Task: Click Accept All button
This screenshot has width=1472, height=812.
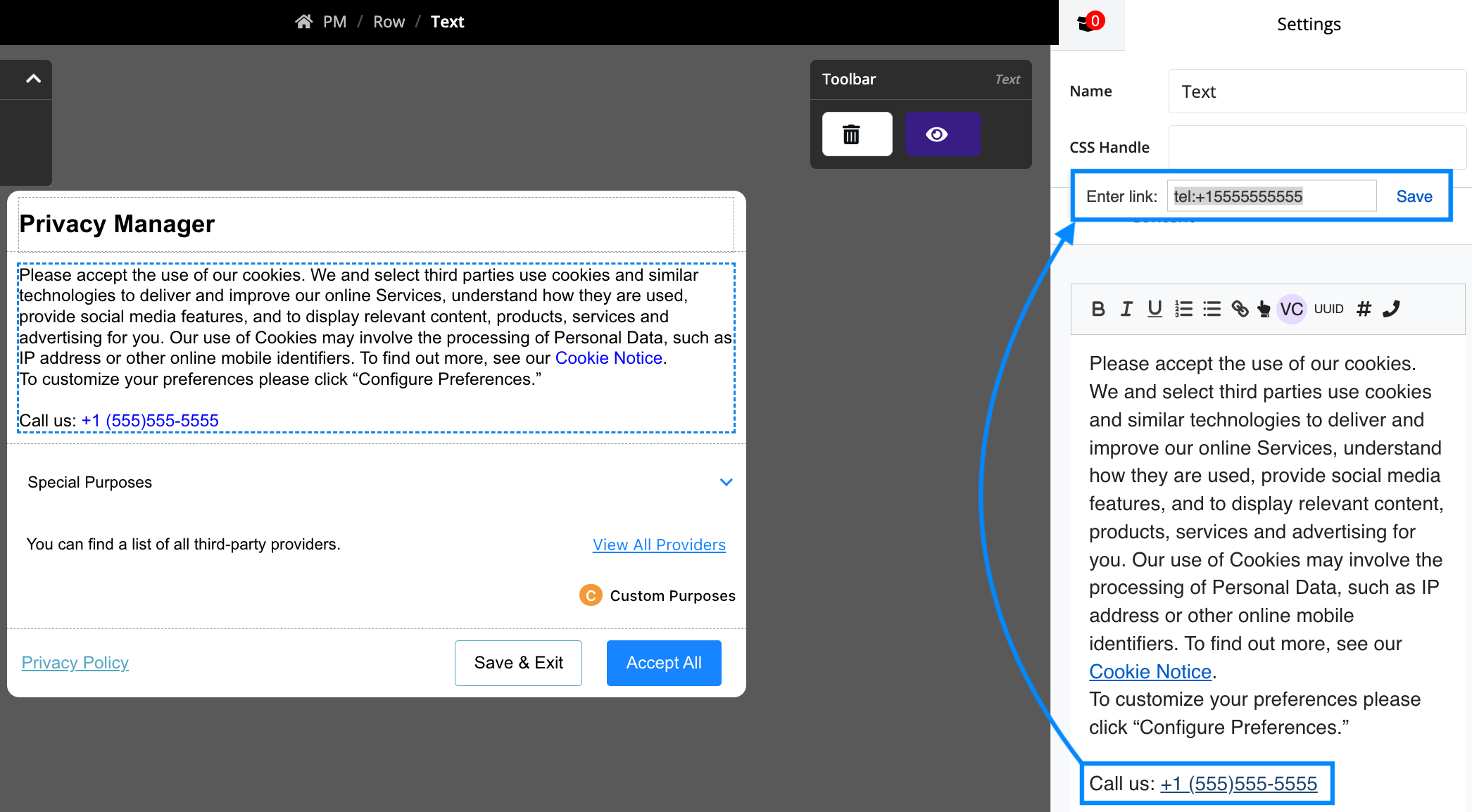Action: point(664,663)
